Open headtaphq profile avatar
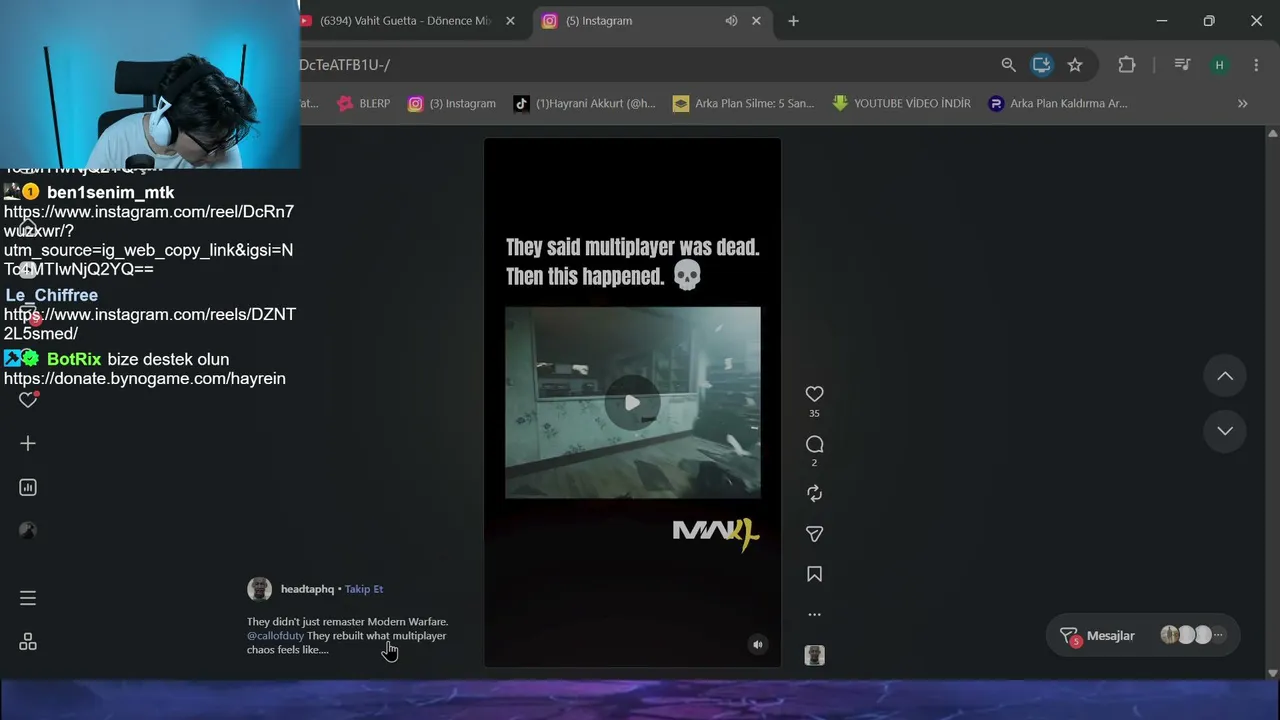 pos(259,589)
